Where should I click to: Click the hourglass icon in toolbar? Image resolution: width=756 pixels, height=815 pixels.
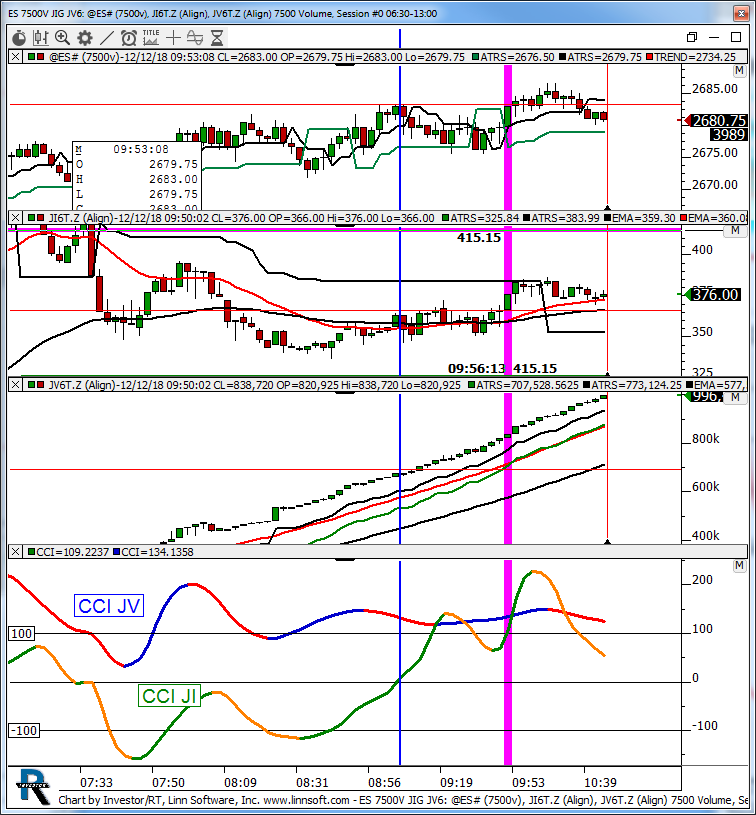(217, 37)
